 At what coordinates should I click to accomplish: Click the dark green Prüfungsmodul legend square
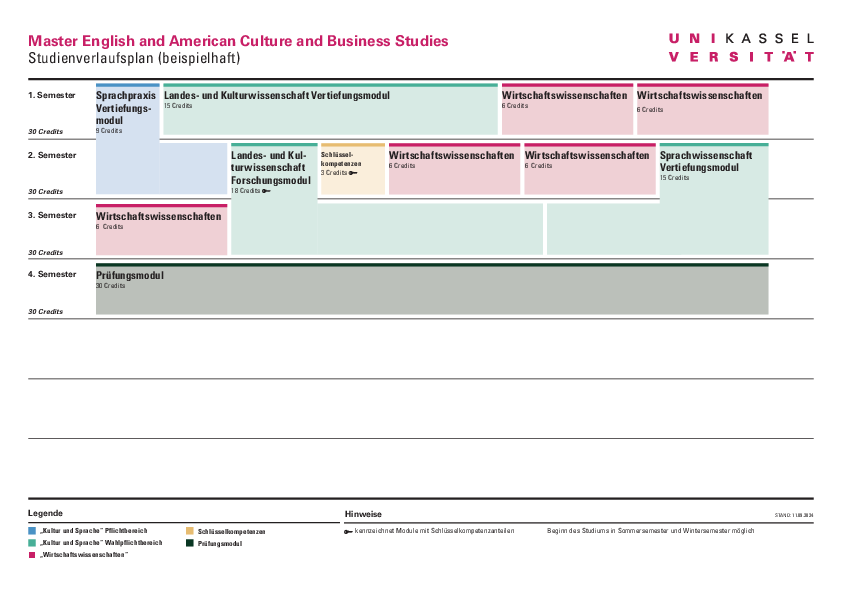(x=190, y=543)
